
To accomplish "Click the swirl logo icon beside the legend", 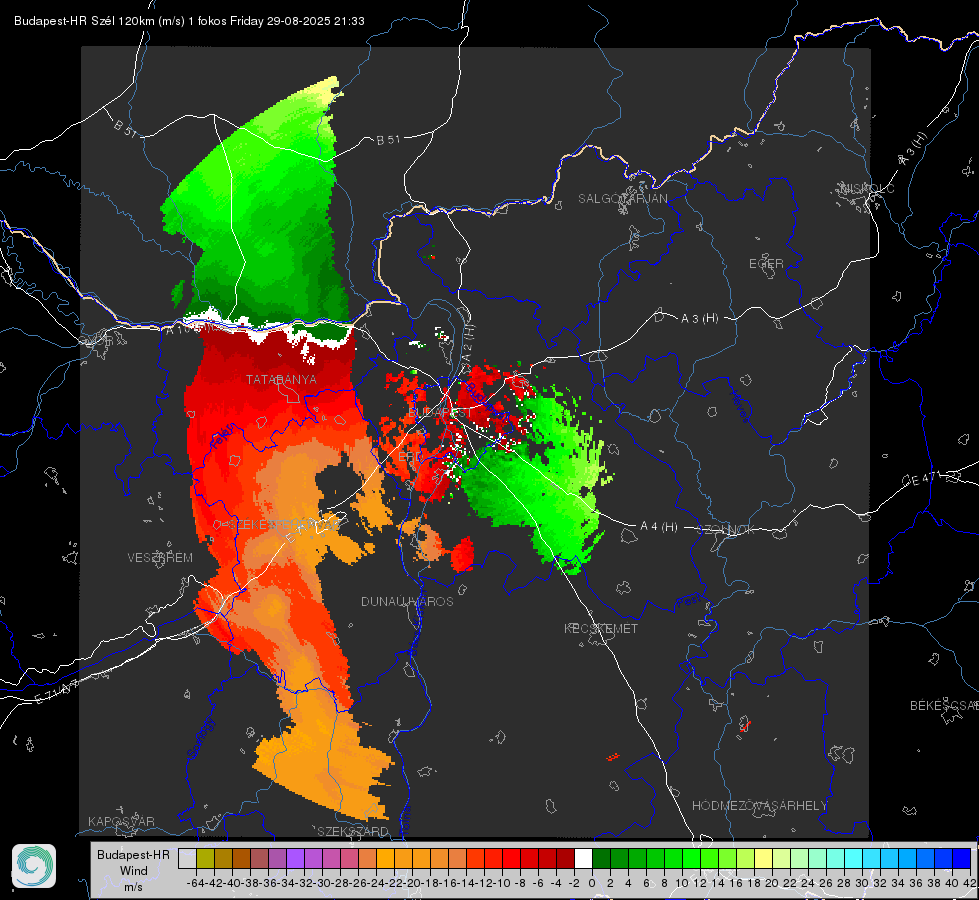I will tap(34, 866).
